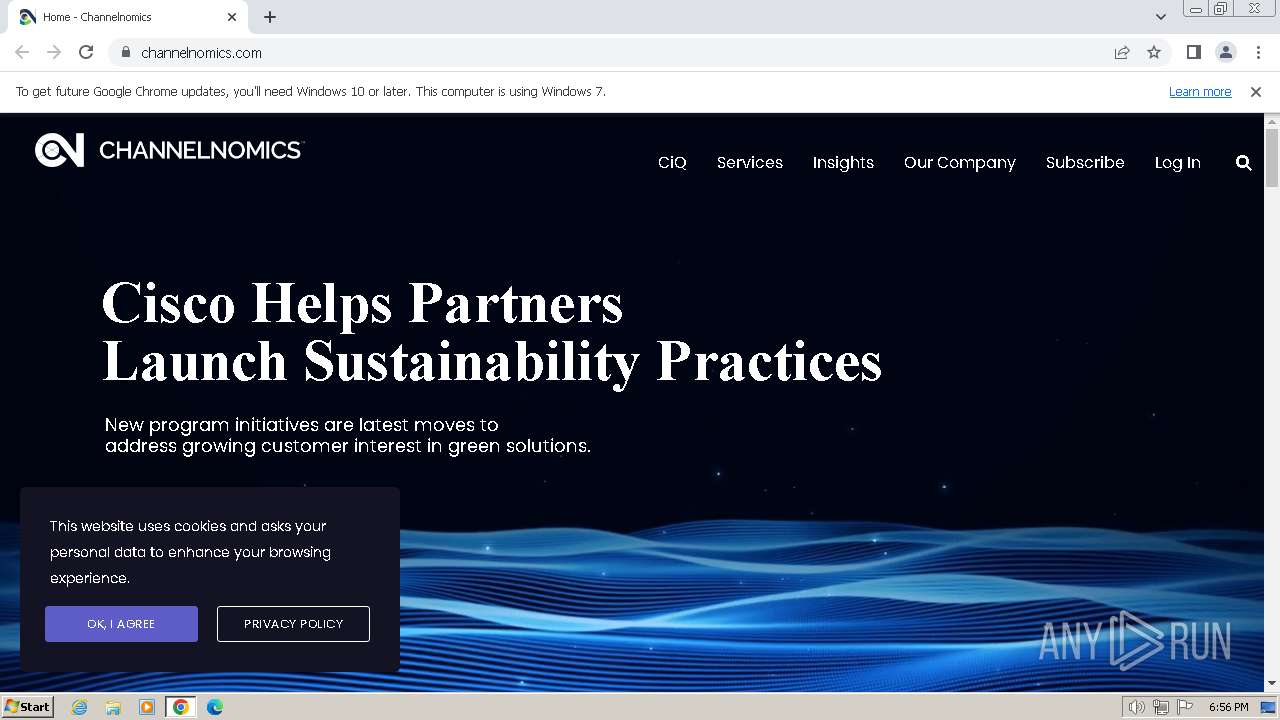Select the Home - Channelnomics tab
Image resolution: width=1280 pixels, height=720 pixels.
point(128,17)
